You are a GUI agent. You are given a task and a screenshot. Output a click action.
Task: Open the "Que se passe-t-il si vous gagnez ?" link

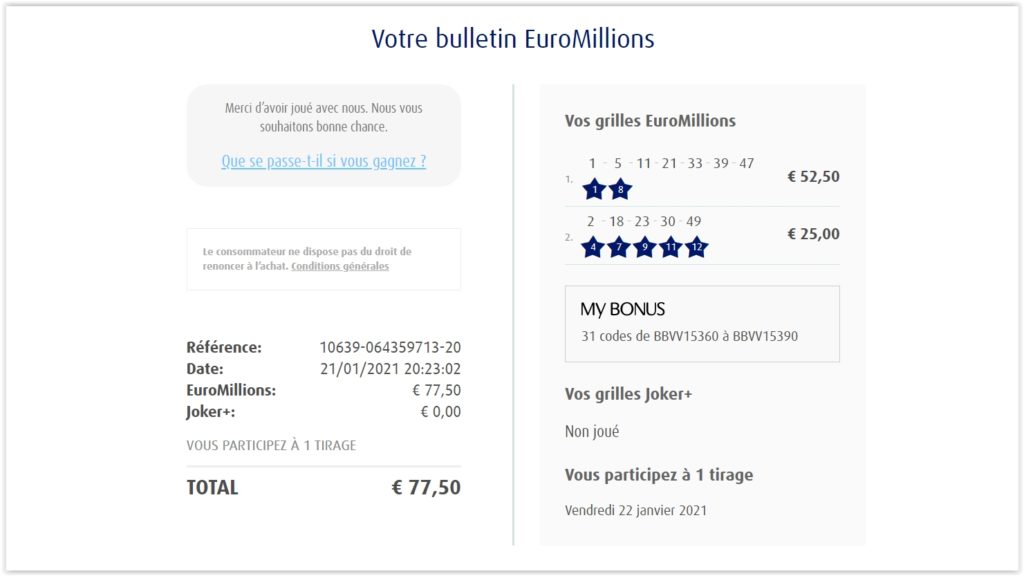pos(323,161)
